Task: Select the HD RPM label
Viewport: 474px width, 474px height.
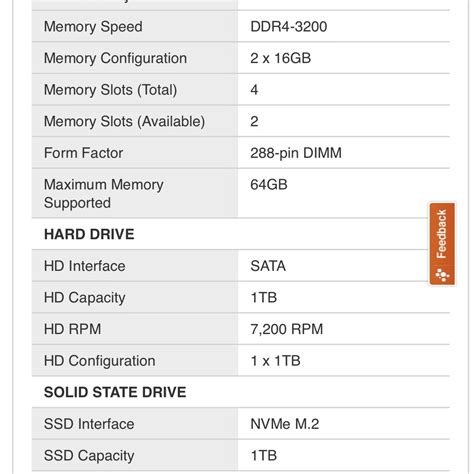Action: [72, 329]
